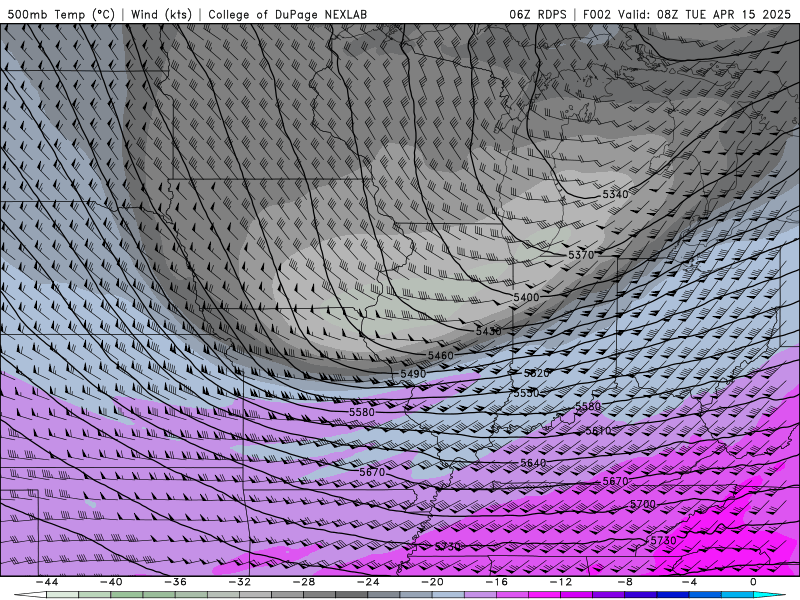Image resolution: width=800 pixels, height=600 pixels.
Task: Select the "06Z RDPS" model run label
Action: [x=538, y=14]
